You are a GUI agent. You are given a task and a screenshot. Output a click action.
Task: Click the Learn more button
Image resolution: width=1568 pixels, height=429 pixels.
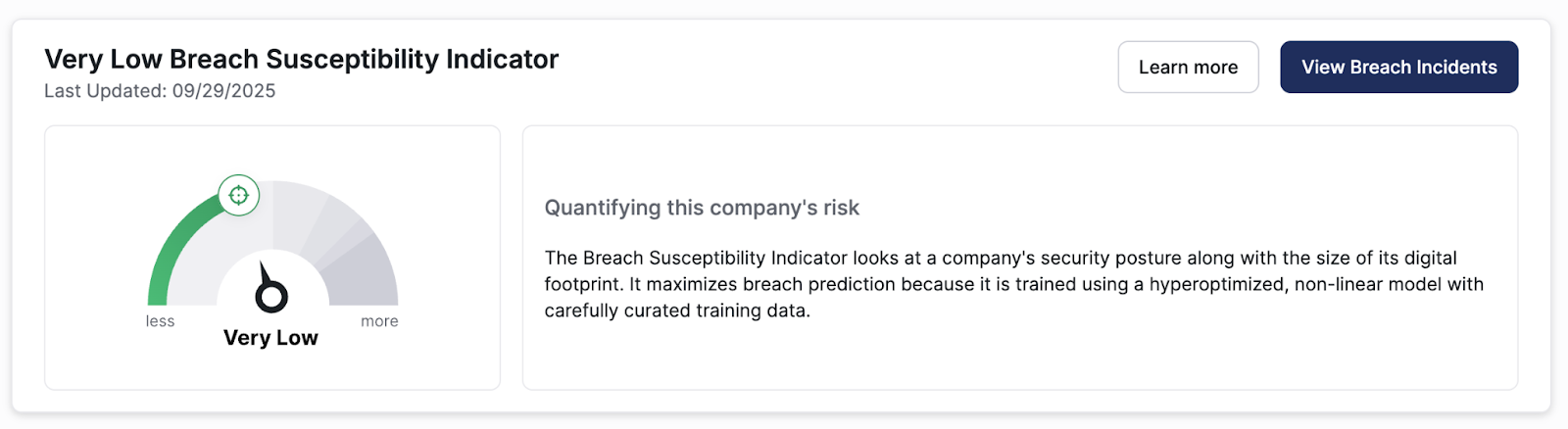(x=1188, y=68)
